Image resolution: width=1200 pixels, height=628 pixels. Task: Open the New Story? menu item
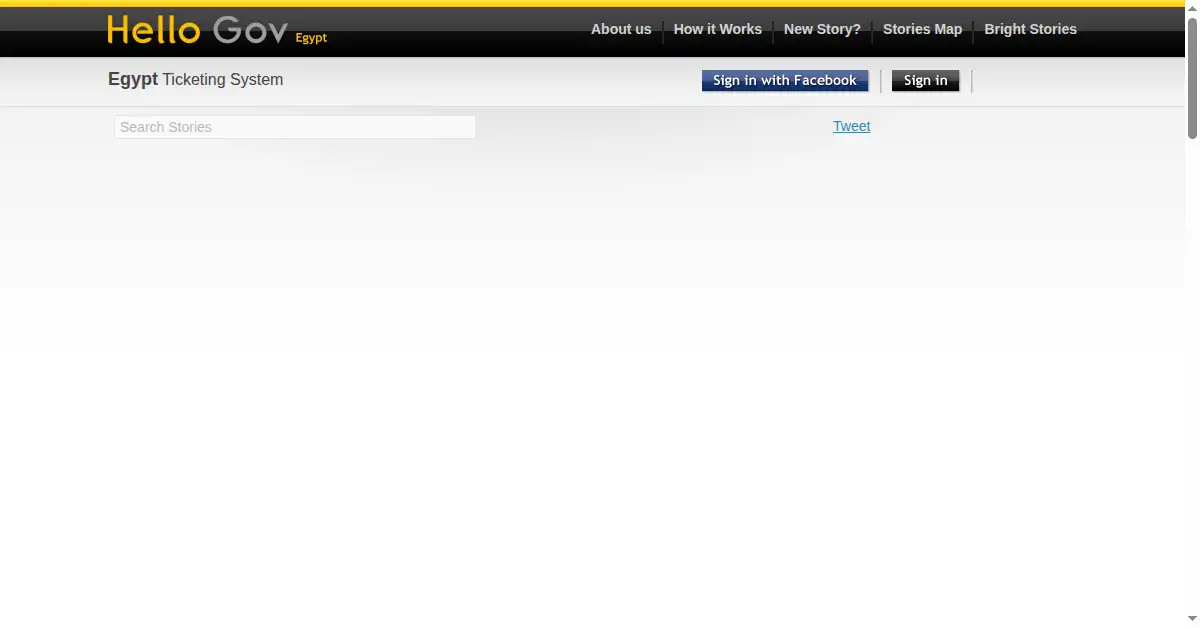(822, 29)
